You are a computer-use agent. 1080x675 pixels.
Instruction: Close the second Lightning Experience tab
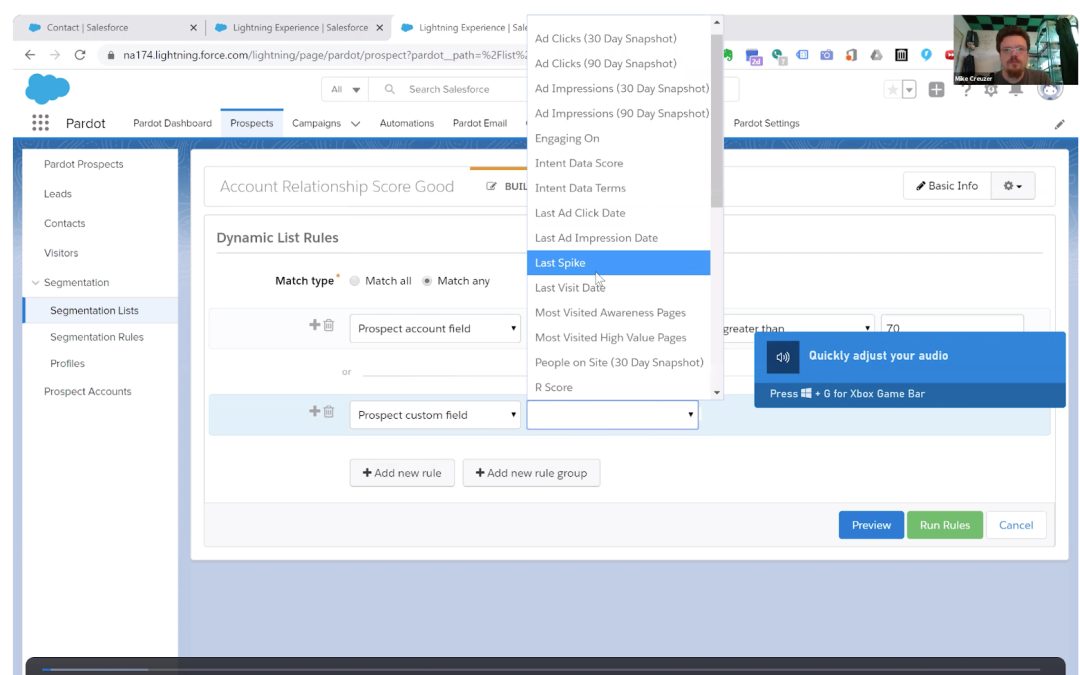[380, 28]
